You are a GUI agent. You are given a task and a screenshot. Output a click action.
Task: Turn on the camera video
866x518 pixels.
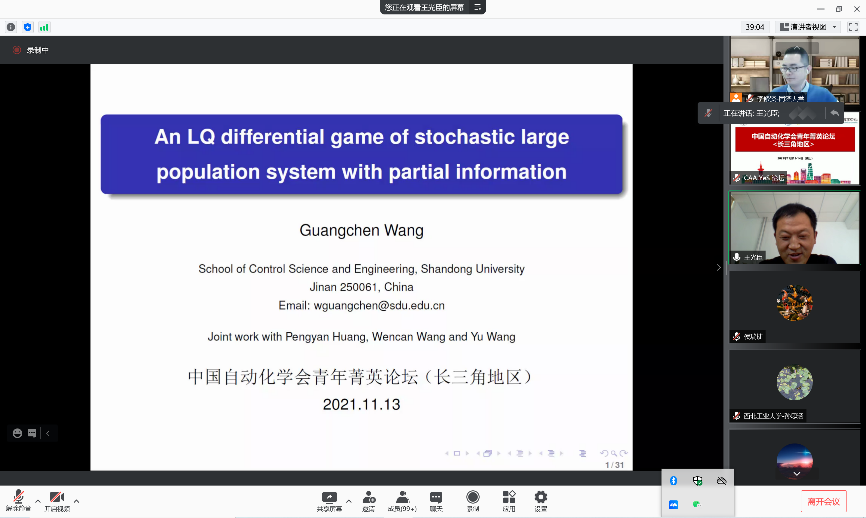click(57, 498)
